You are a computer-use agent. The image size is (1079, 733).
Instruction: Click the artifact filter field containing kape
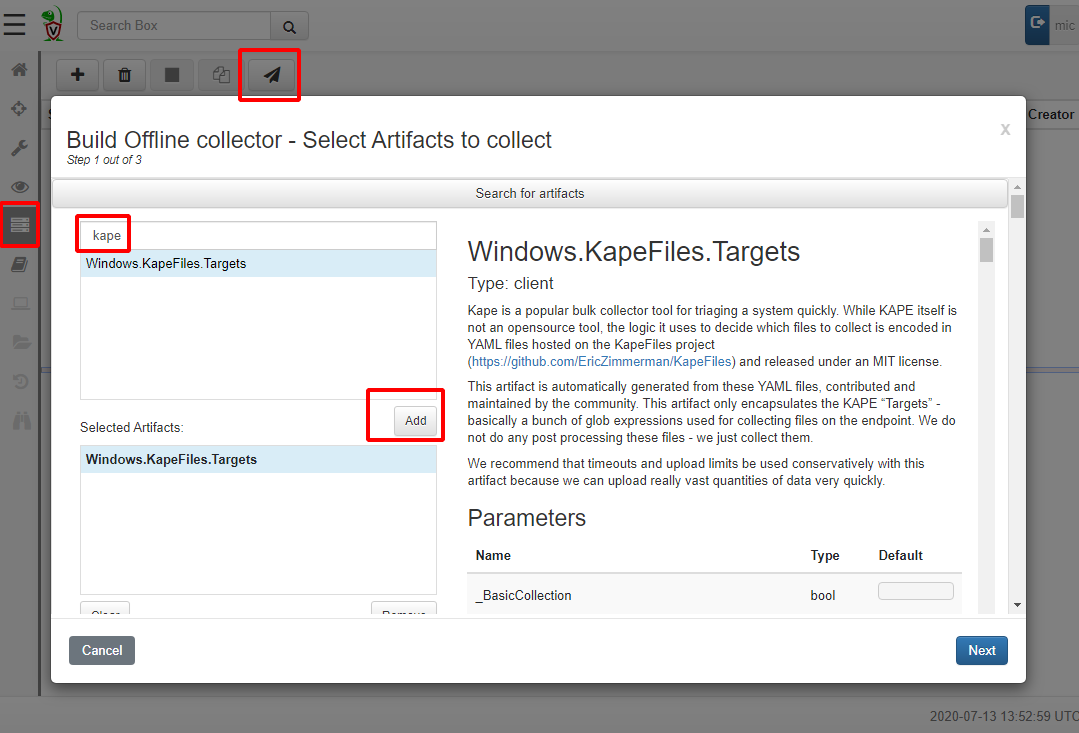258,236
